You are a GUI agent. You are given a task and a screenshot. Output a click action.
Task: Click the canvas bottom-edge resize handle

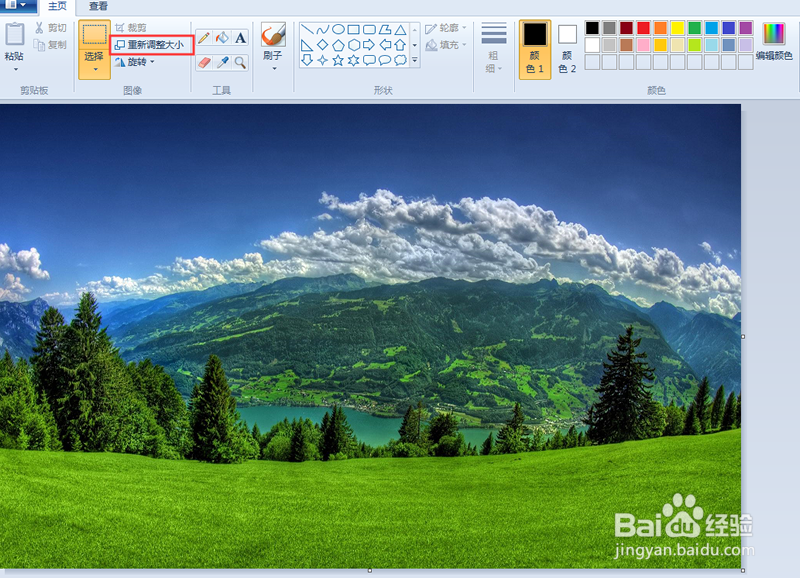(x=370, y=570)
